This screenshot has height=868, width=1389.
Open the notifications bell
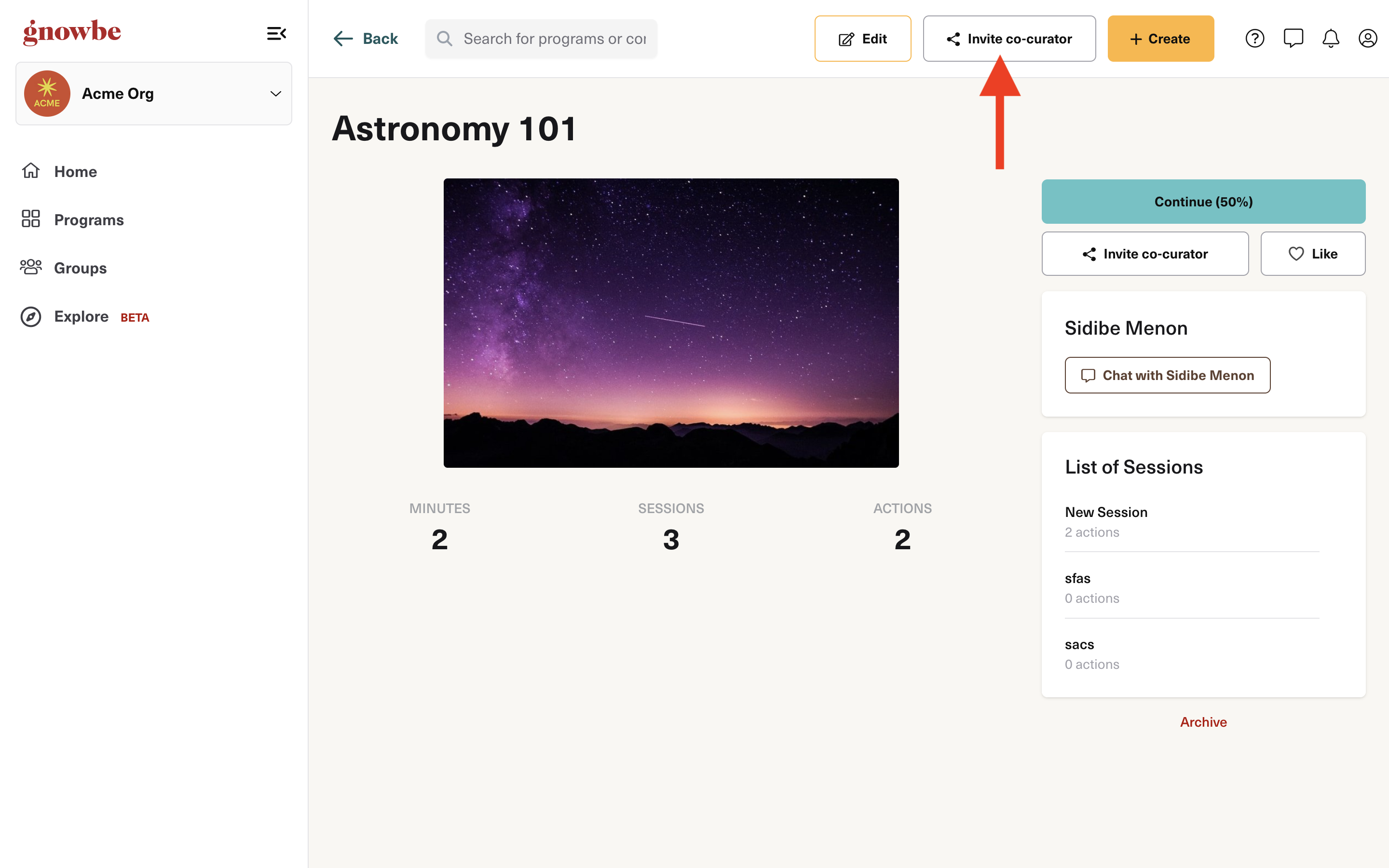point(1331,39)
